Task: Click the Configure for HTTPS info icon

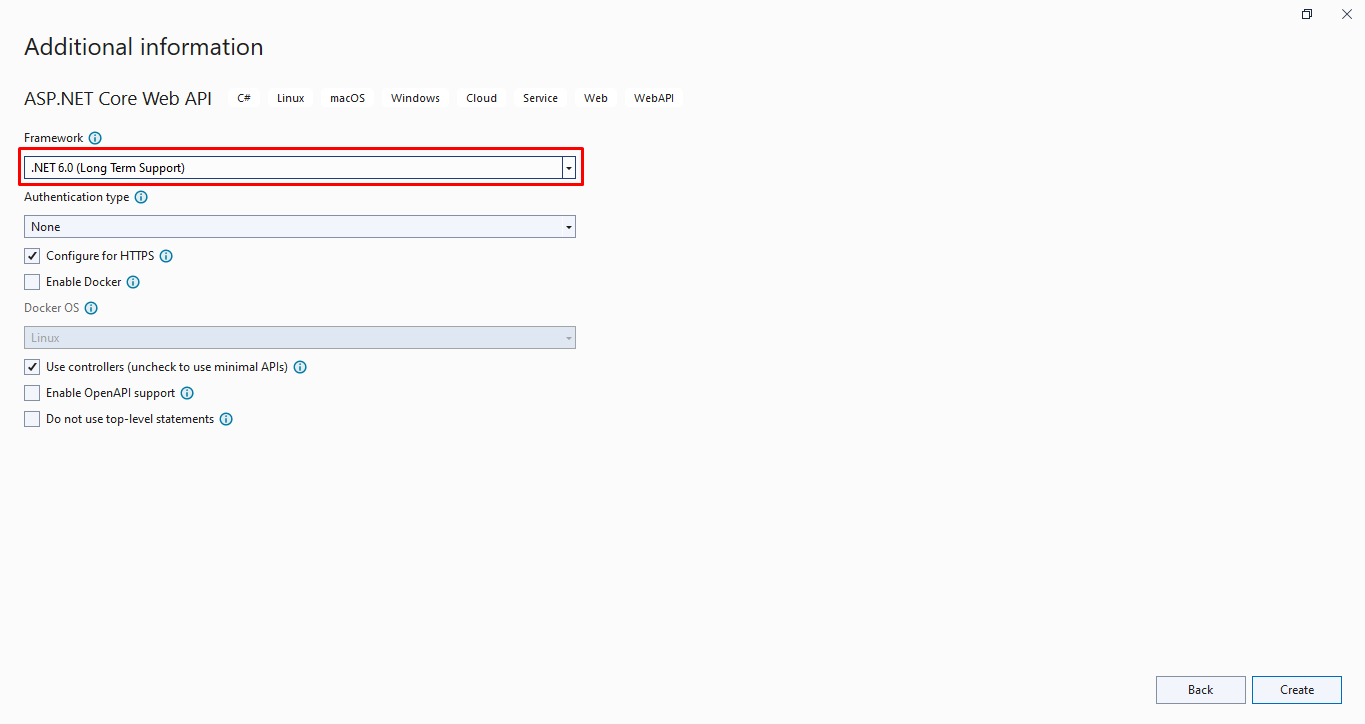Action: (166, 256)
